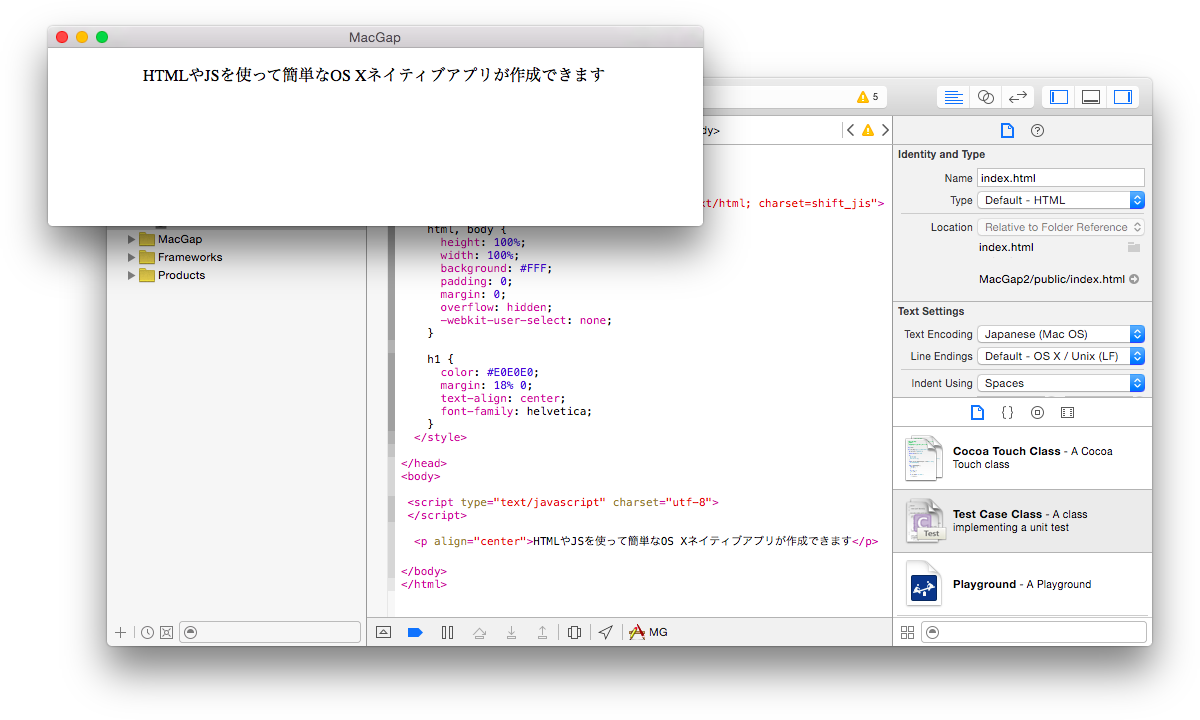Screen dimensions: 1200x720
Task: Show the Quick Help inspector tab
Action: (x=1037, y=130)
